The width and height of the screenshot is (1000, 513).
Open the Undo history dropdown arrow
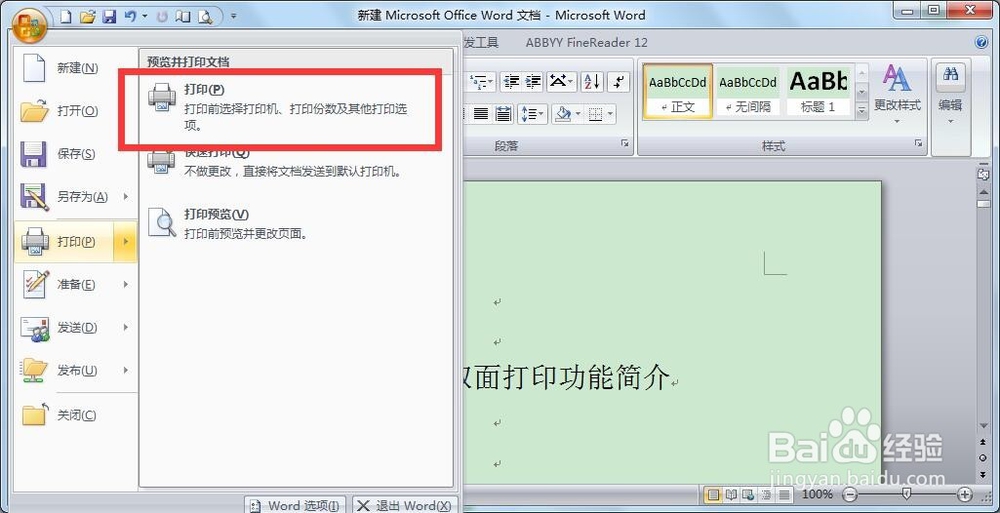(x=145, y=16)
